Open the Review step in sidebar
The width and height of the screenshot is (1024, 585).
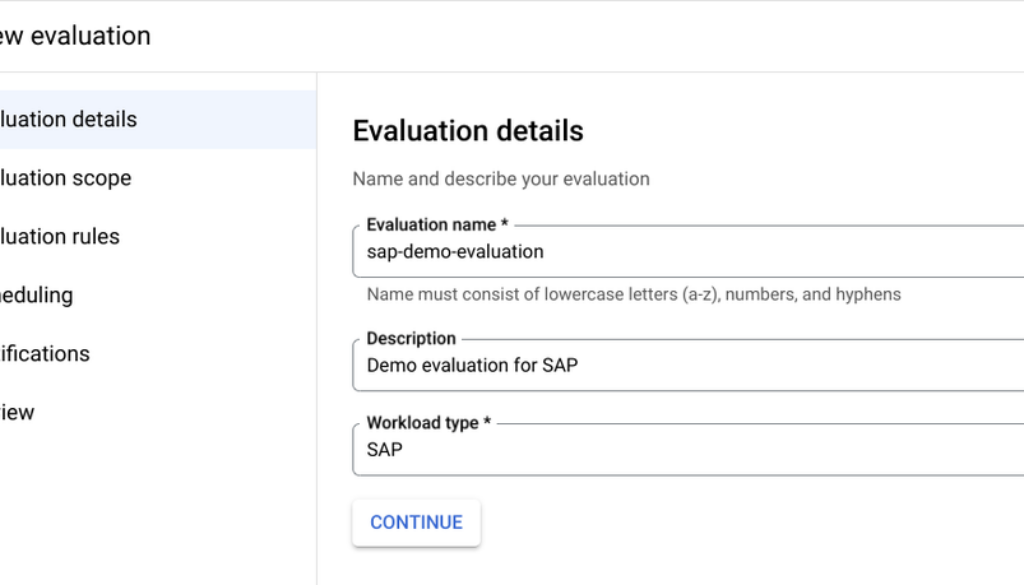pyautogui.click(x=18, y=412)
